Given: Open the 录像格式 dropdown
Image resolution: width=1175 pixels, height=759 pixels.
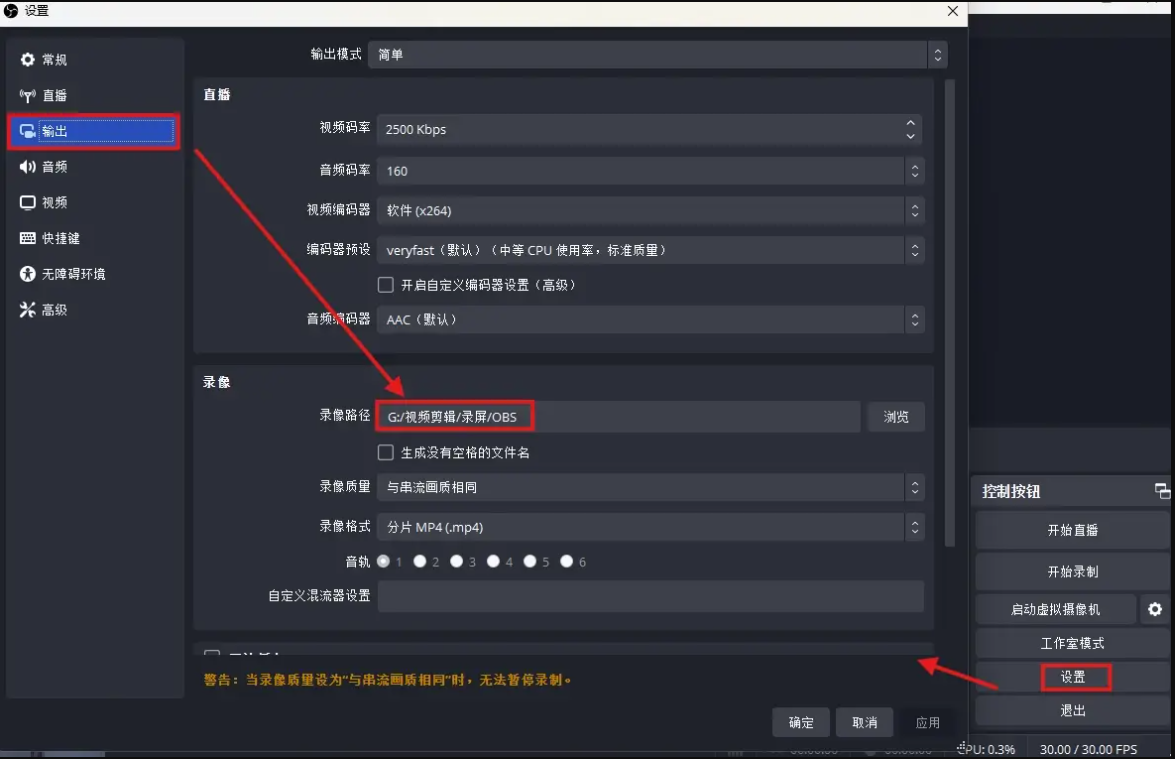Looking at the screenshot, I should coord(650,527).
